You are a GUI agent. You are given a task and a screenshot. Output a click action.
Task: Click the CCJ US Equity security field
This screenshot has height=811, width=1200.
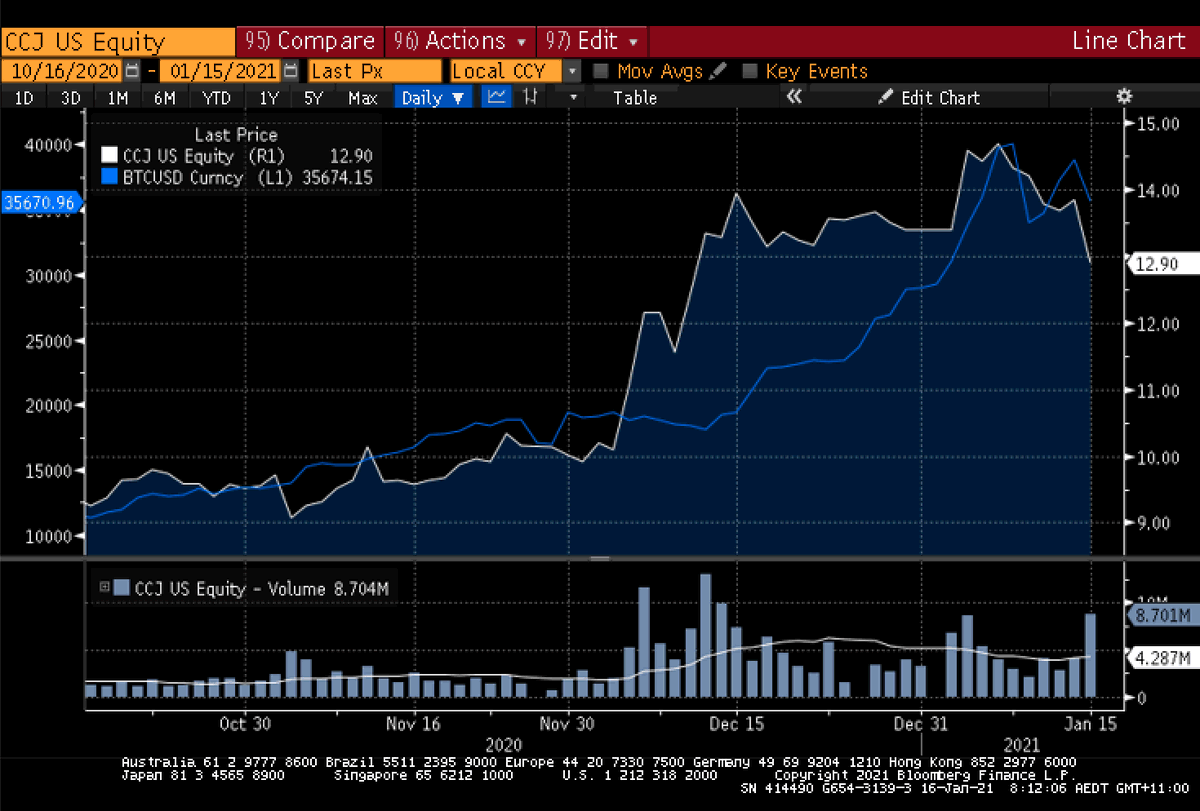point(117,41)
